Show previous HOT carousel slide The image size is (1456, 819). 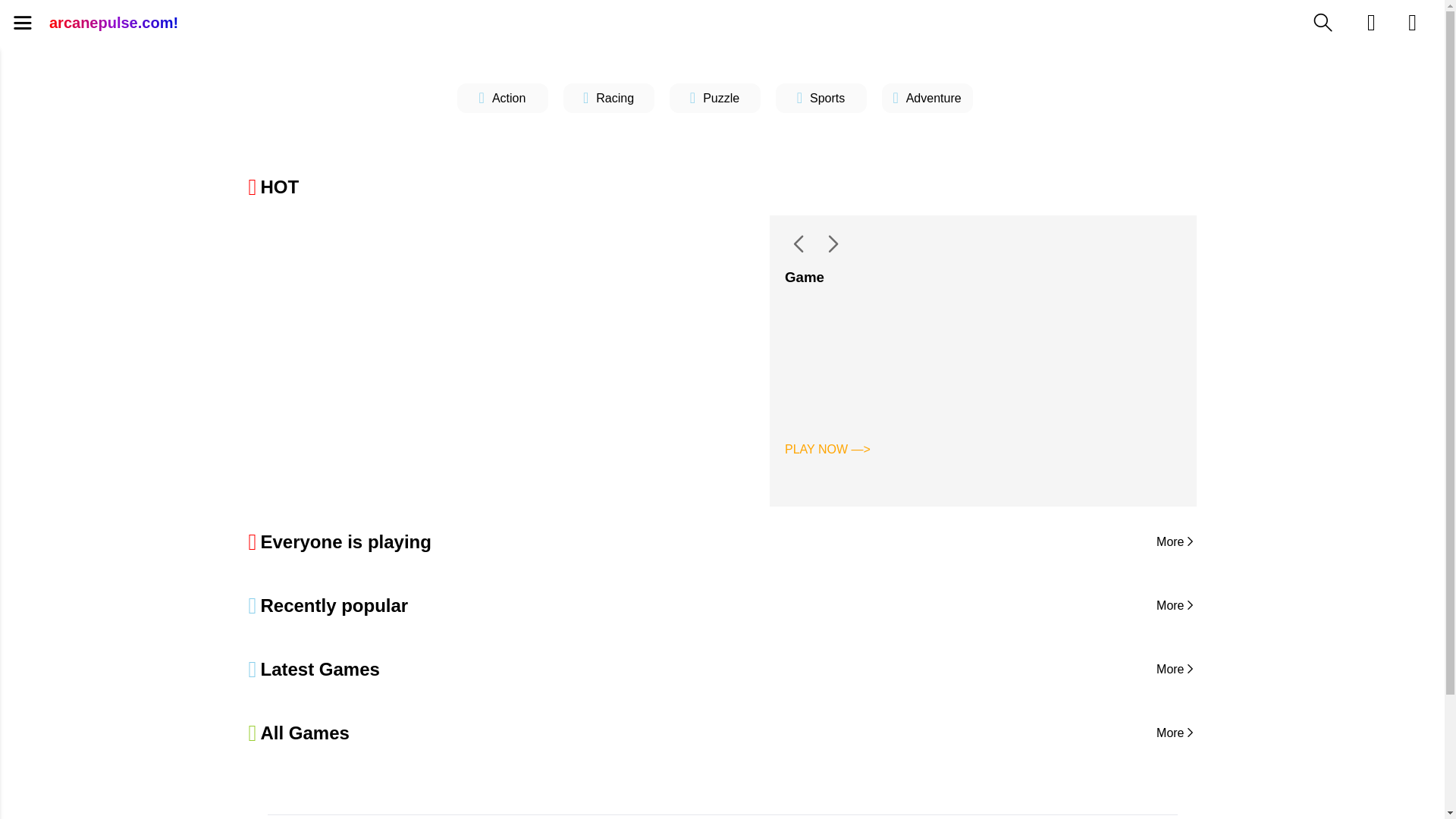[799, 243]
